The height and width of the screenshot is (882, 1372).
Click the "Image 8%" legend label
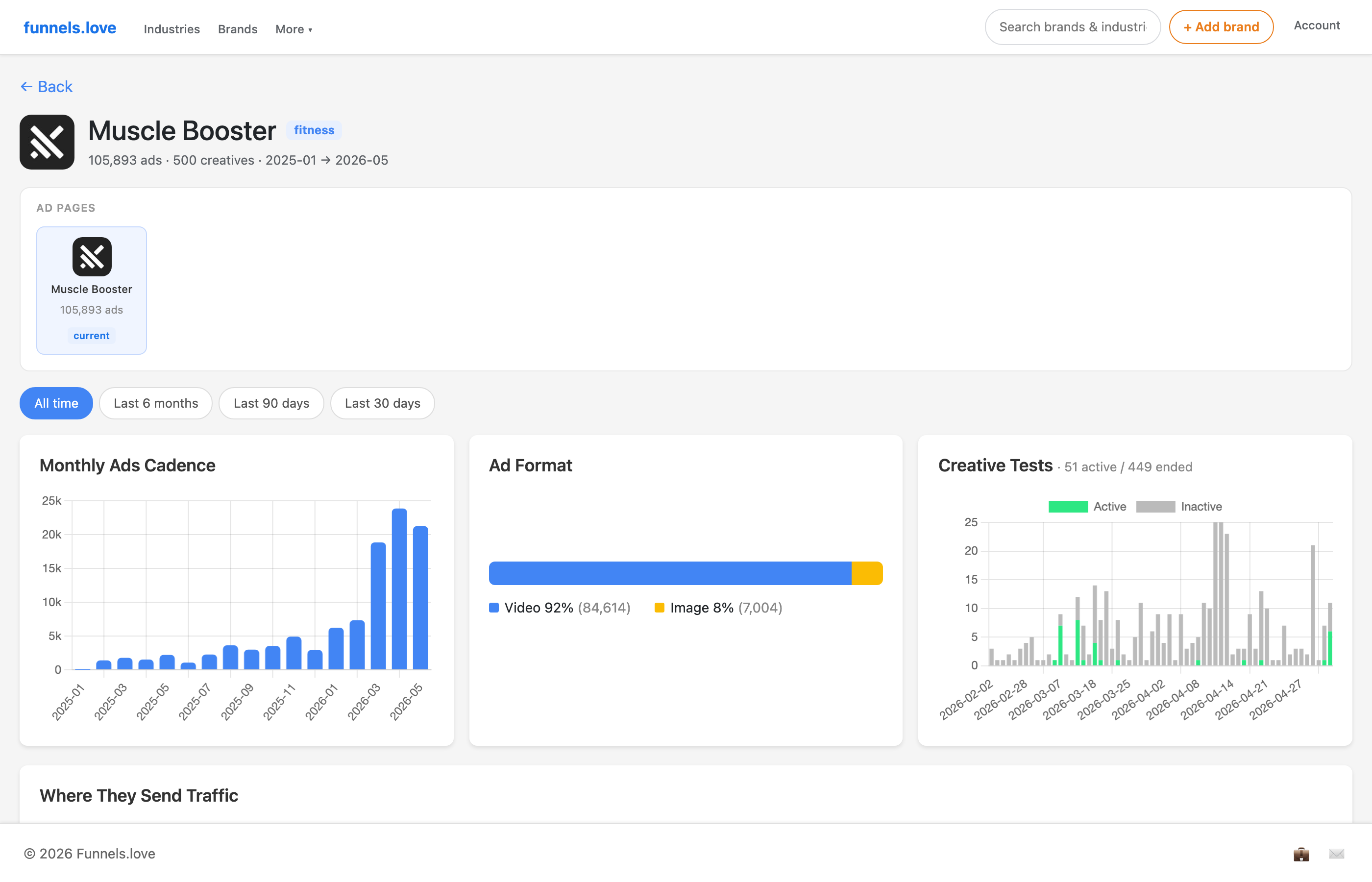702,608
